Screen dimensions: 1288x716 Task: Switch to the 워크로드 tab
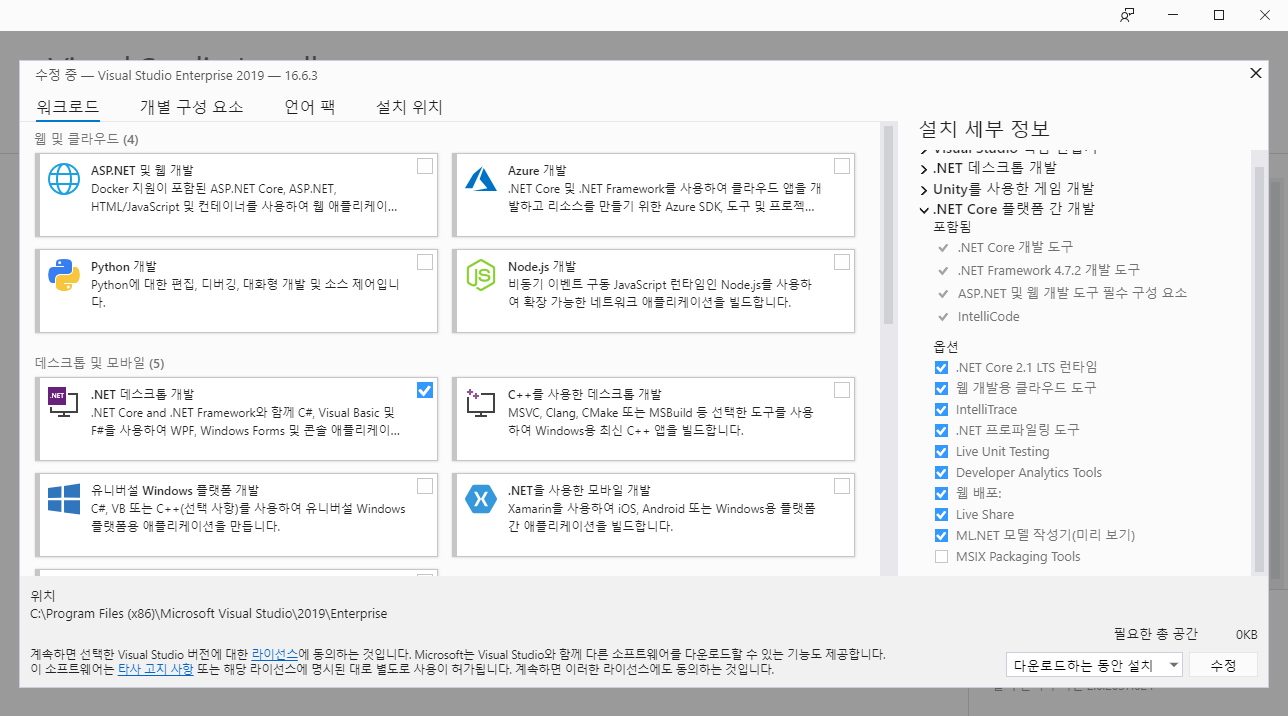pos(68,107)
